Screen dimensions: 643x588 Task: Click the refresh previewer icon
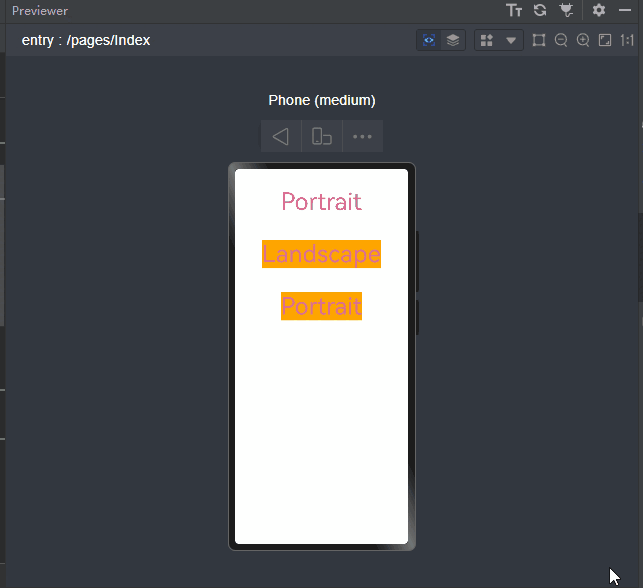pos(540,10)
